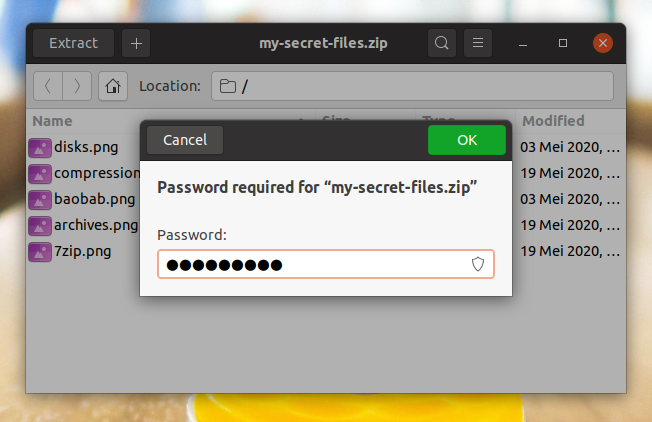Click the 7zip.png file icon
Viewport: 652px width, 422px height.
(x=40, y=252)
